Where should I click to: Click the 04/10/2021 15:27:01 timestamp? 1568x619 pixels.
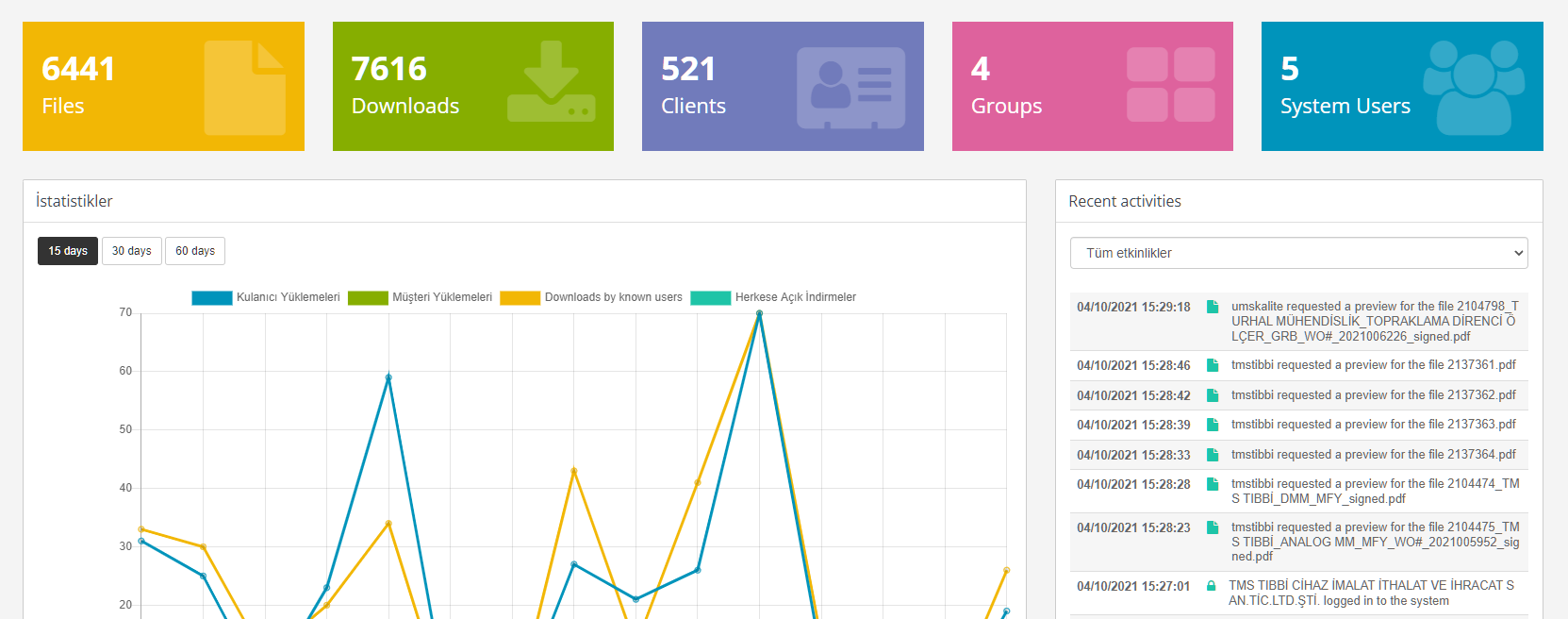(1133, 586)
